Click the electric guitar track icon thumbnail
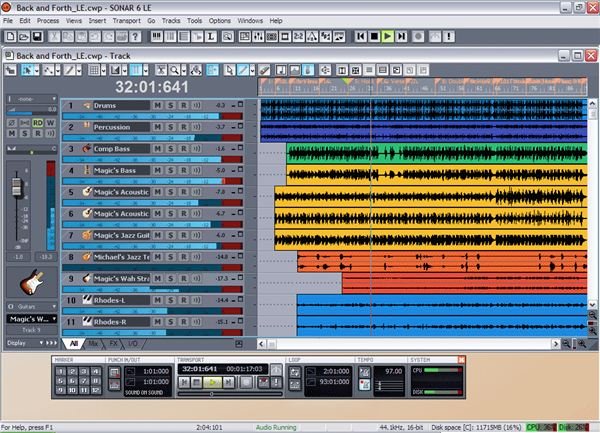The image size is (600, 433). [x=32, y=282]
